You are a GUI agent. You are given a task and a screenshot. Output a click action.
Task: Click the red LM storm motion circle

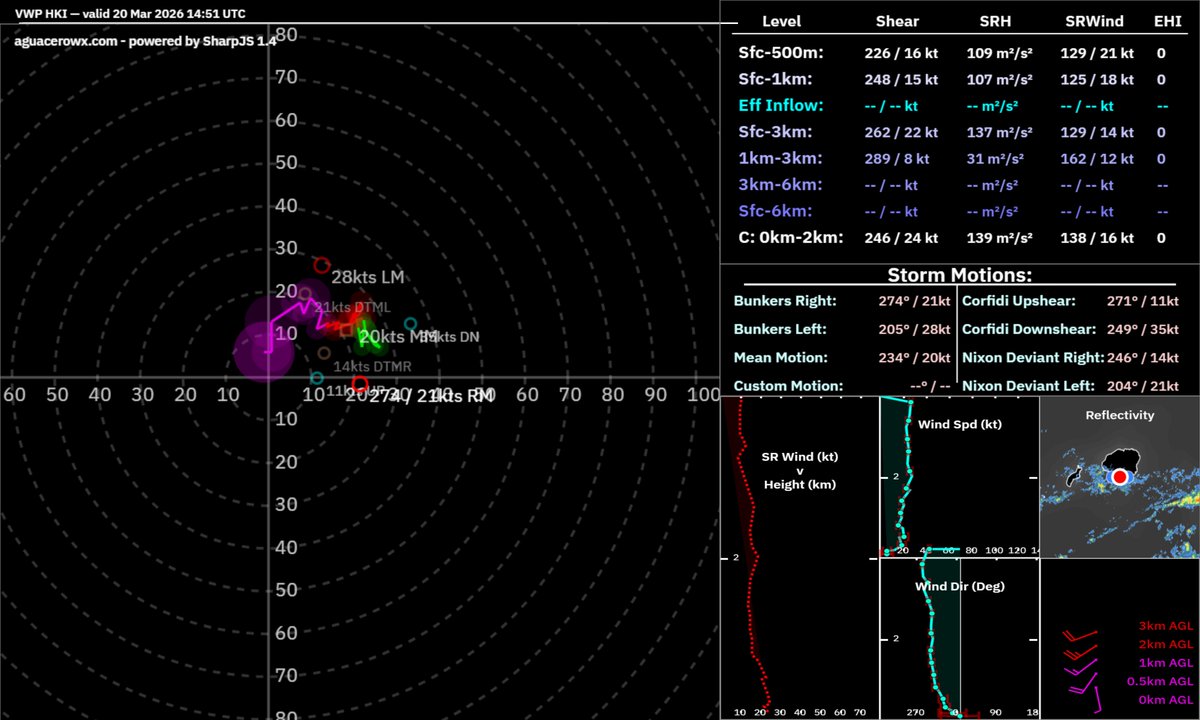click(x=322, y=265)
